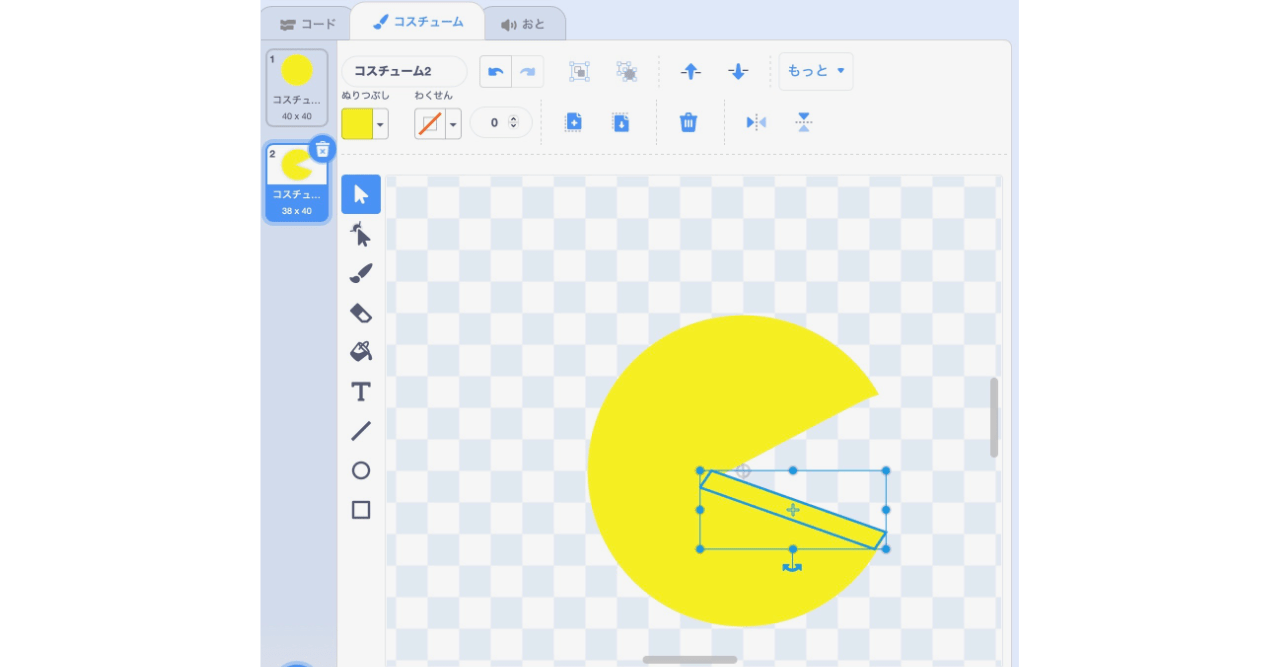Edit the costume name field コスチューム2

404,71
